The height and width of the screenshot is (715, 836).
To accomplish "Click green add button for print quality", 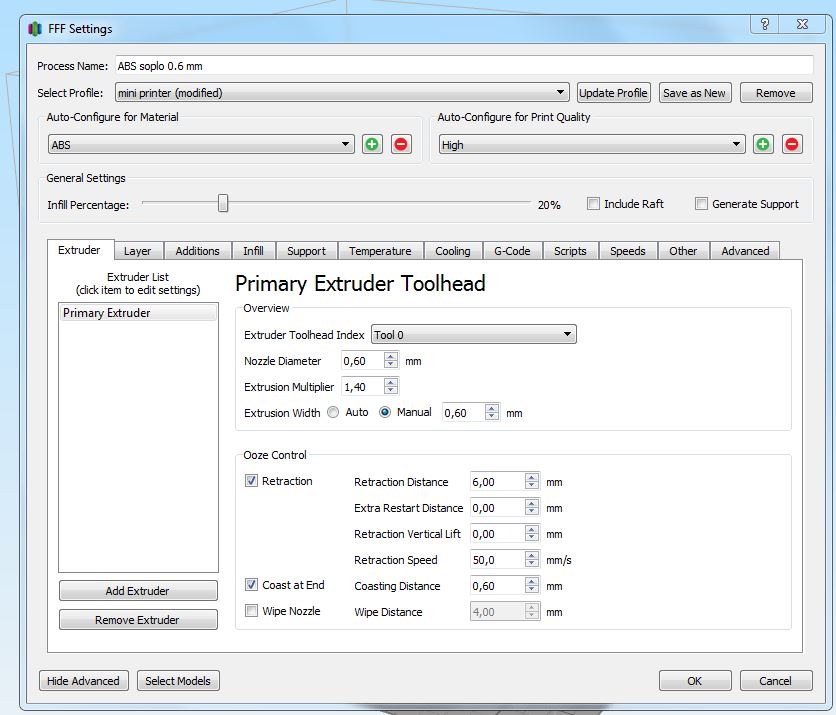I will pyautogui.click(x=763, y=145).
